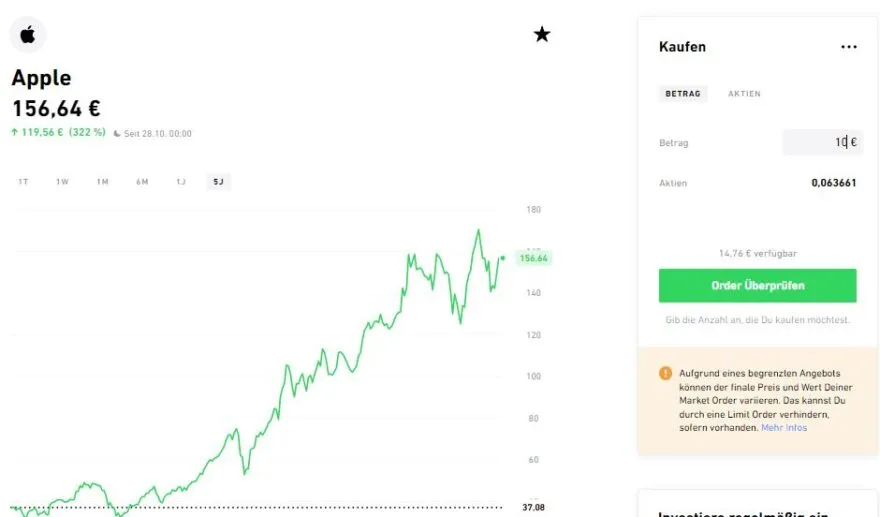Select the 1M time range
Image resolution: width=880 pixels, height=517 pixels.
[x=102, y=182]
